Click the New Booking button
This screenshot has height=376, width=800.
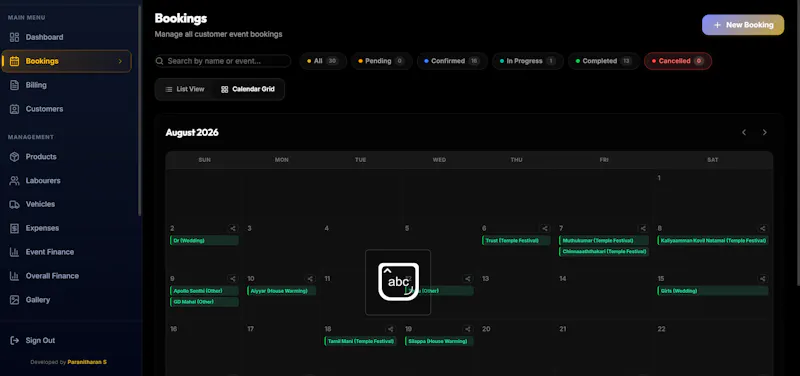pos(743,25)
